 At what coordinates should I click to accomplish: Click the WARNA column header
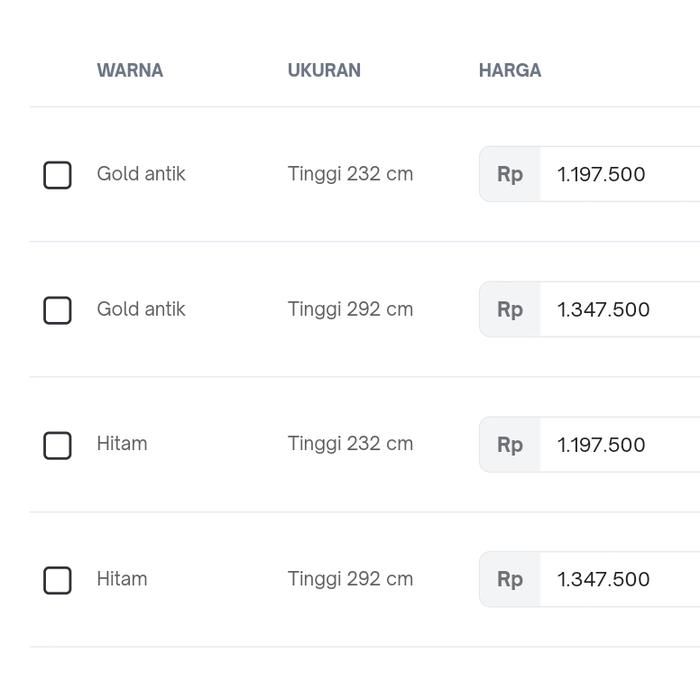pos(130,71)
